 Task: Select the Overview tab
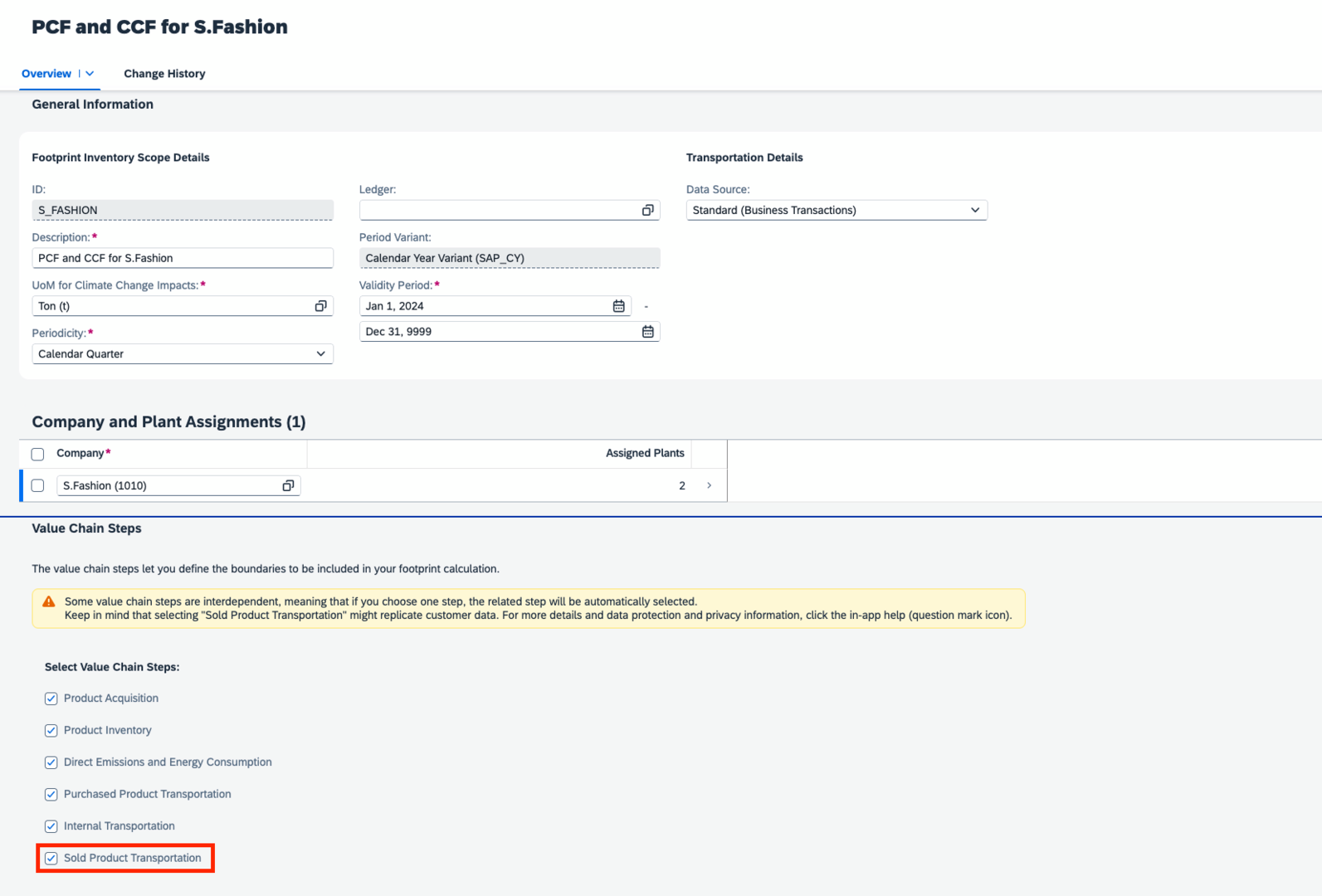pyautogui.click(x=46, y=74)
